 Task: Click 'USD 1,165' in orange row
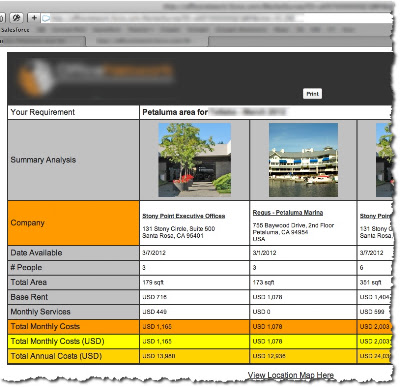(x=157, y=327)
